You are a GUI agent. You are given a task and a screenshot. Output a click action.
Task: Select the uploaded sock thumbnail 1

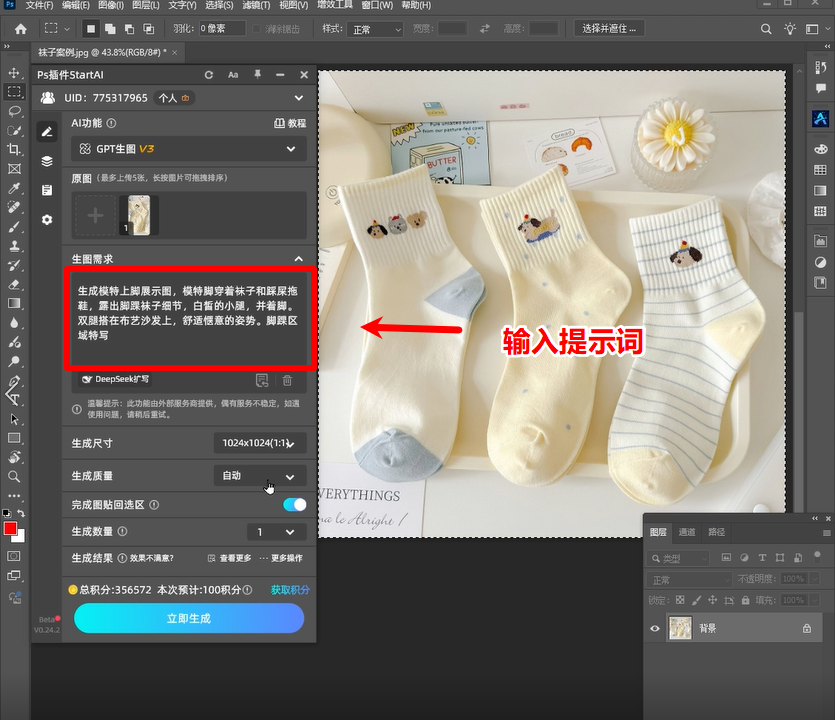click(138, 215)
